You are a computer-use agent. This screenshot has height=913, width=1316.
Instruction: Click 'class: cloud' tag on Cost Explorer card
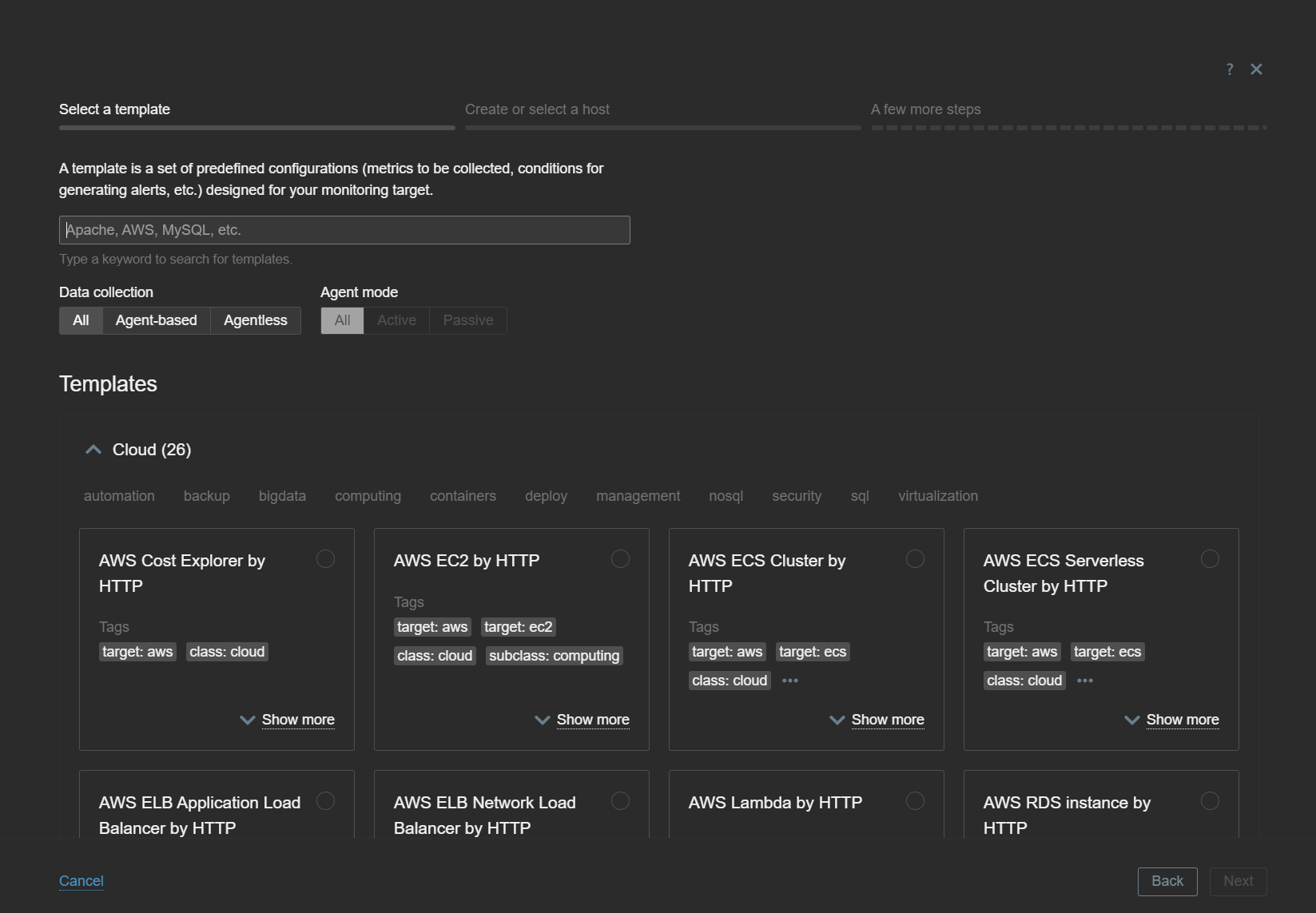[227, 652]
